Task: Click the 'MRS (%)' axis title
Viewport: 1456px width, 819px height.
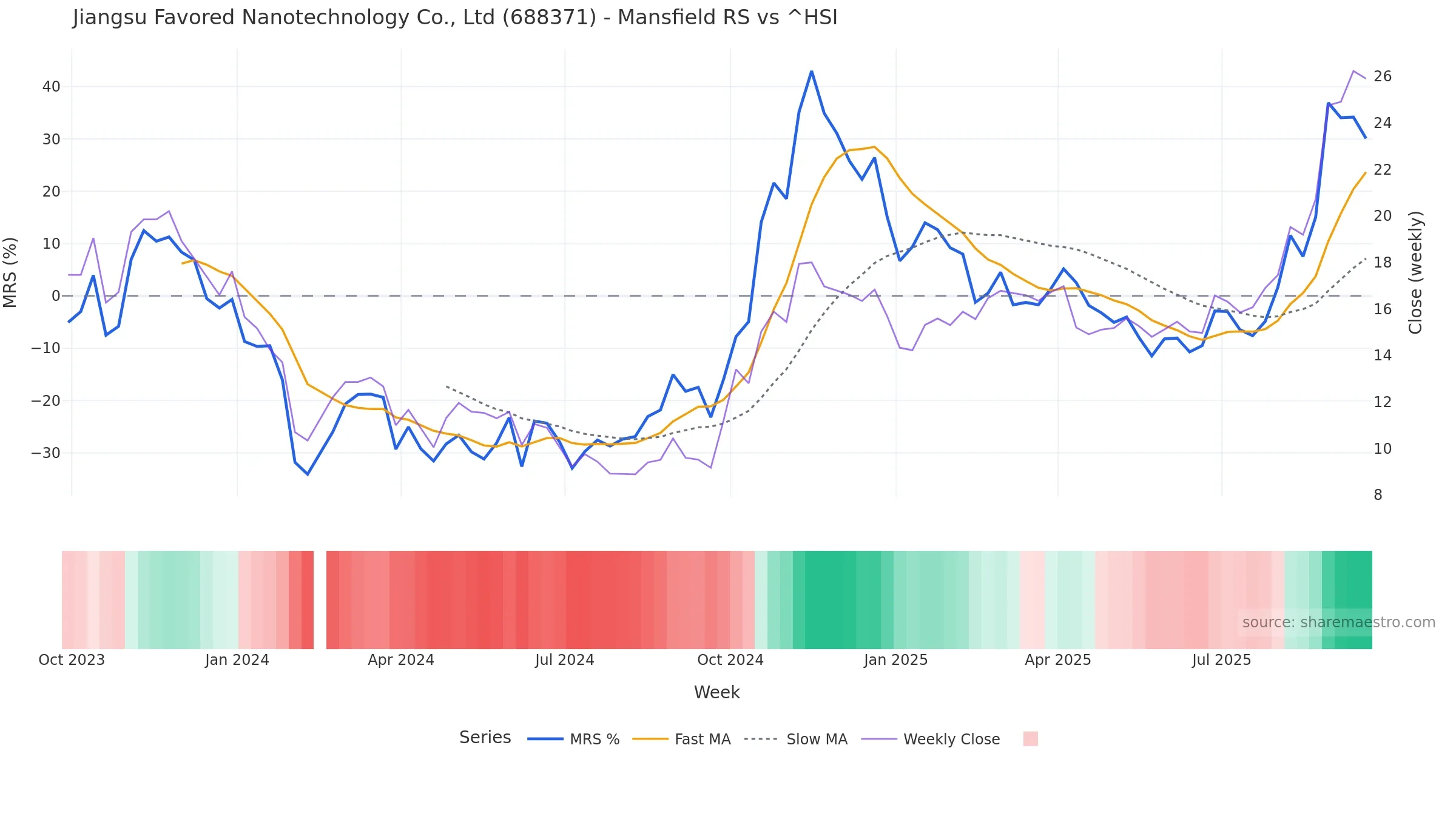Action: pyautogui.click(x=10, y=272)
